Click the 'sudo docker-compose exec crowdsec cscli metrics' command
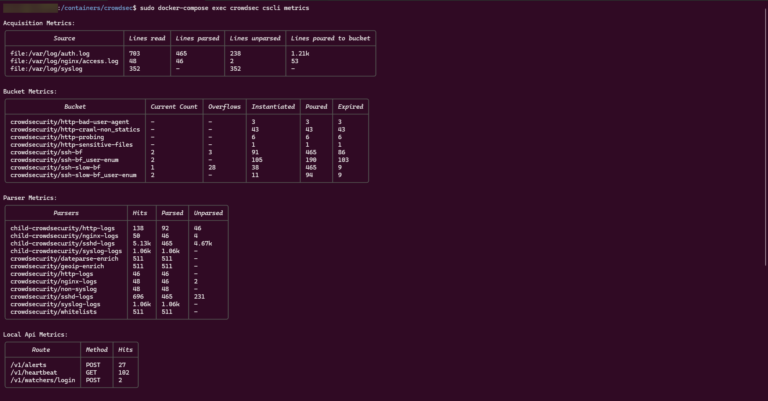 [x=224, y=8]
